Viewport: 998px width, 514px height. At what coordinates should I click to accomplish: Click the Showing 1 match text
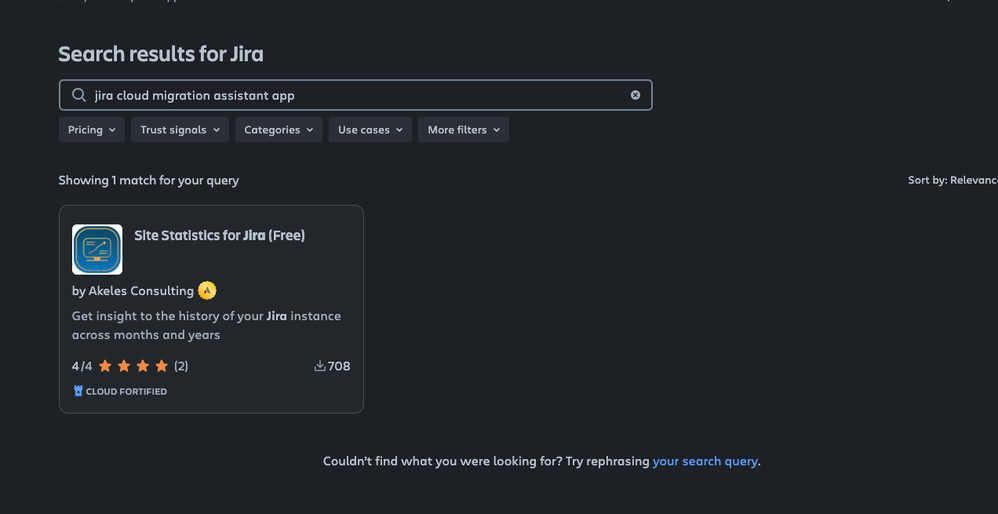[x=148, y=180]
